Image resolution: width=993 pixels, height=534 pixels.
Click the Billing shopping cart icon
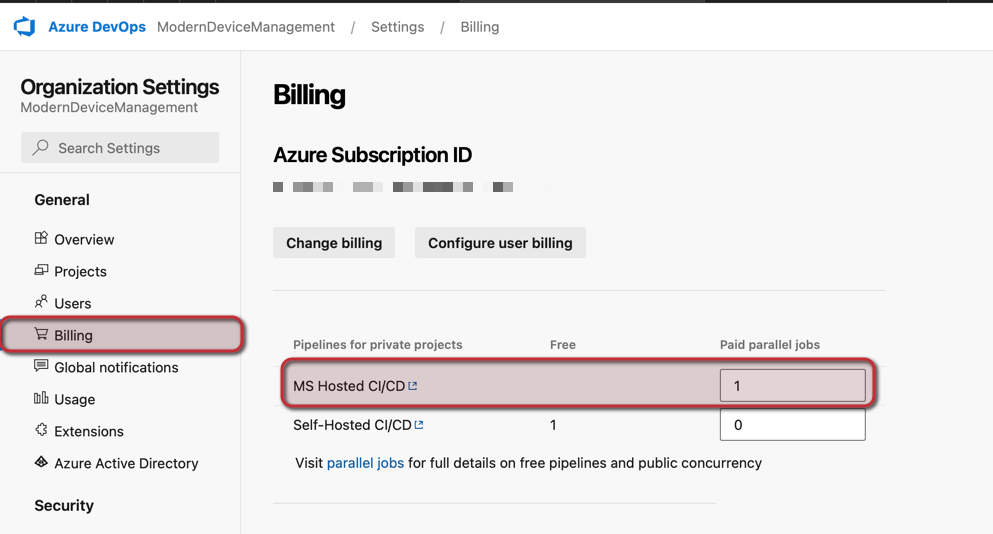click(41, 334)
